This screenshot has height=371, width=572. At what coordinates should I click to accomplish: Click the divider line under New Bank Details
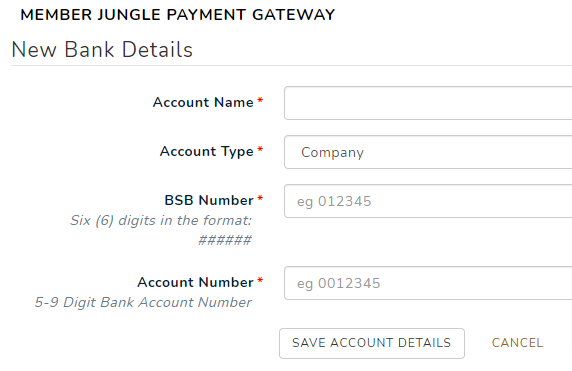point(291,66)
